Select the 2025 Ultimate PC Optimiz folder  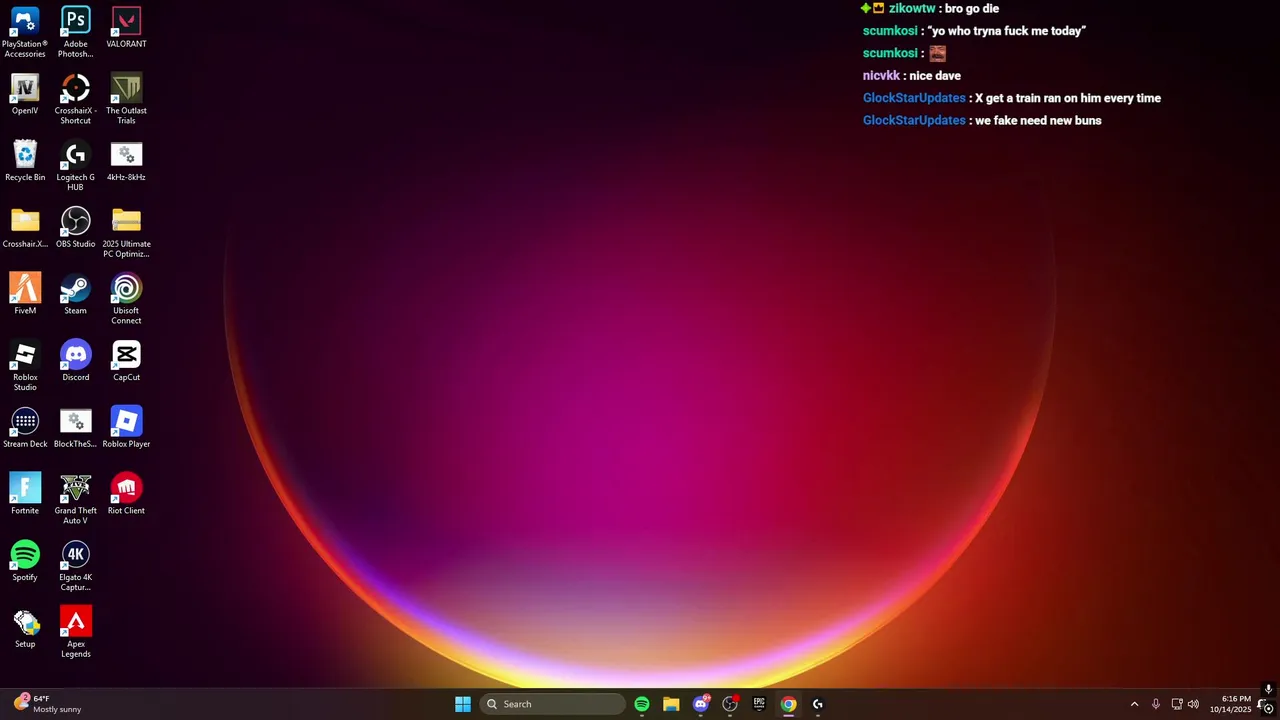[126, 233]
